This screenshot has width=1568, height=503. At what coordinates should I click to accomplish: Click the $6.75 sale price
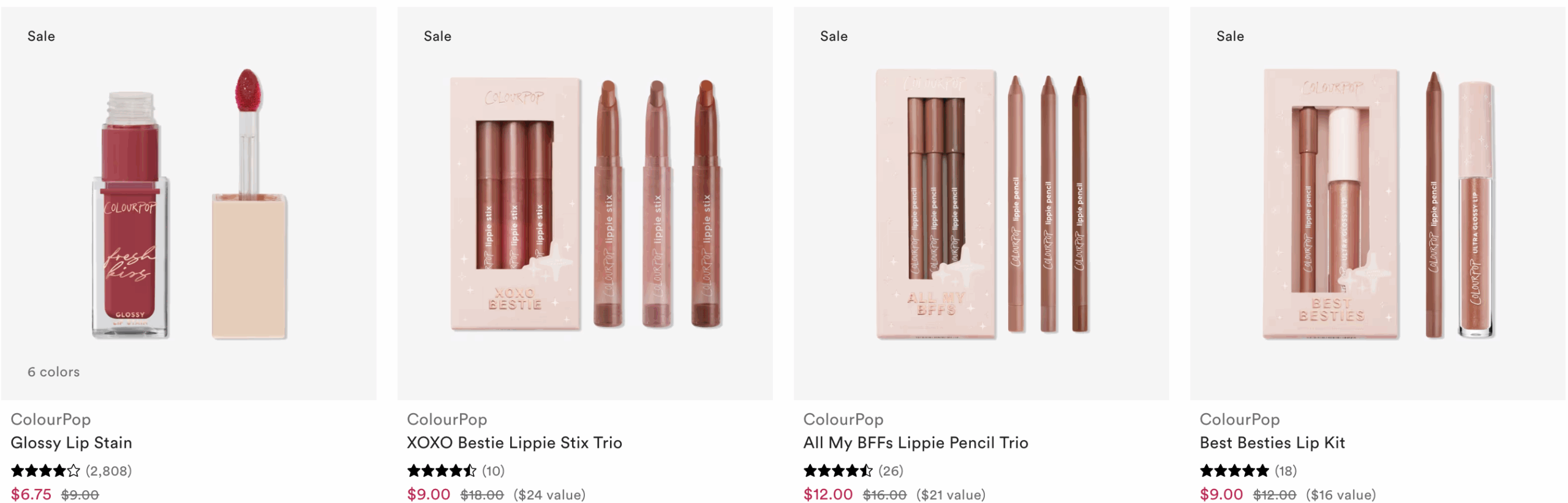pyautogui.click(x=31, y=494)
